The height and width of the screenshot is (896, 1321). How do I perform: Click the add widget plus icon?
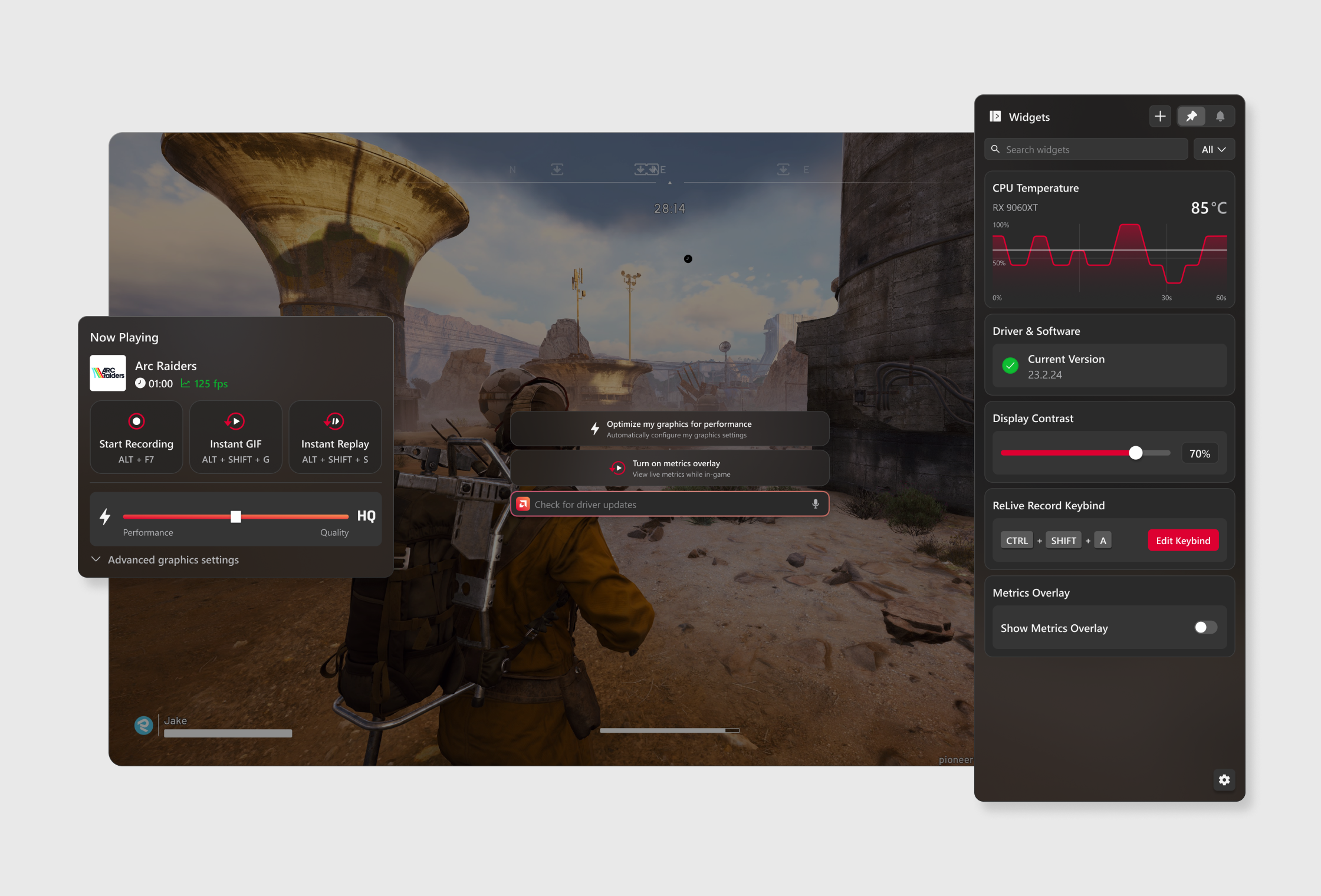pyautogui.click(x=1159, y=116)
